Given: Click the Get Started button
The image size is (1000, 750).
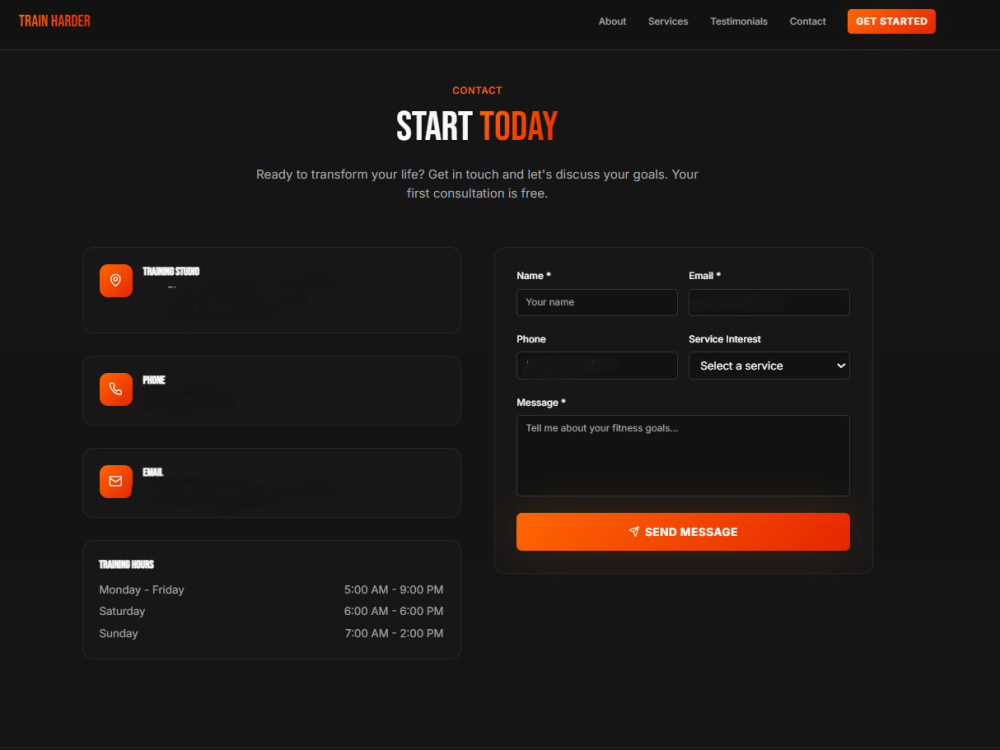Looking at the screenshot, I should point(891,21).
